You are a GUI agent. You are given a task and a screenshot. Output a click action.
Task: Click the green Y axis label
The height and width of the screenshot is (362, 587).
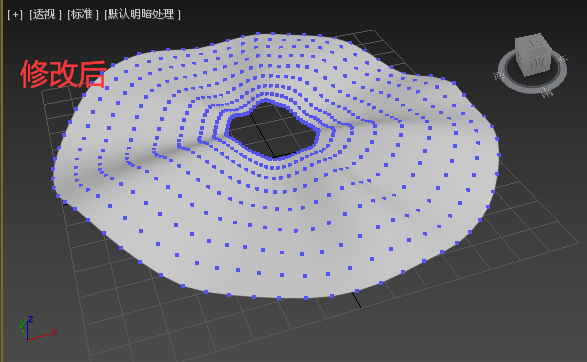point(22,323)
